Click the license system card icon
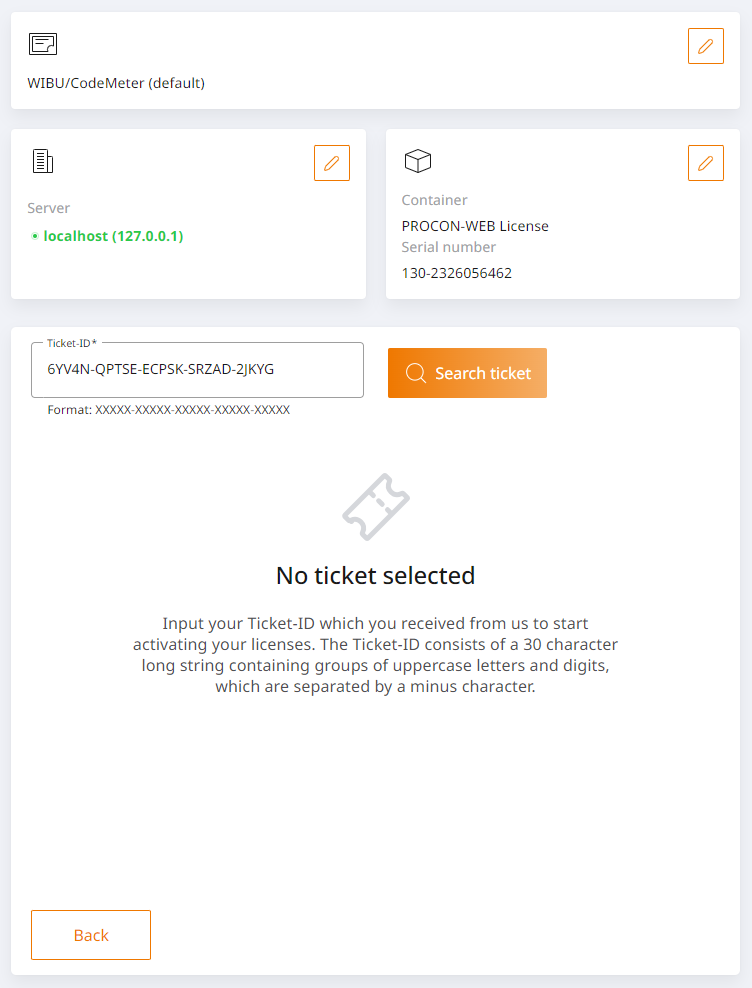752x988 pixels. point(43,44)
